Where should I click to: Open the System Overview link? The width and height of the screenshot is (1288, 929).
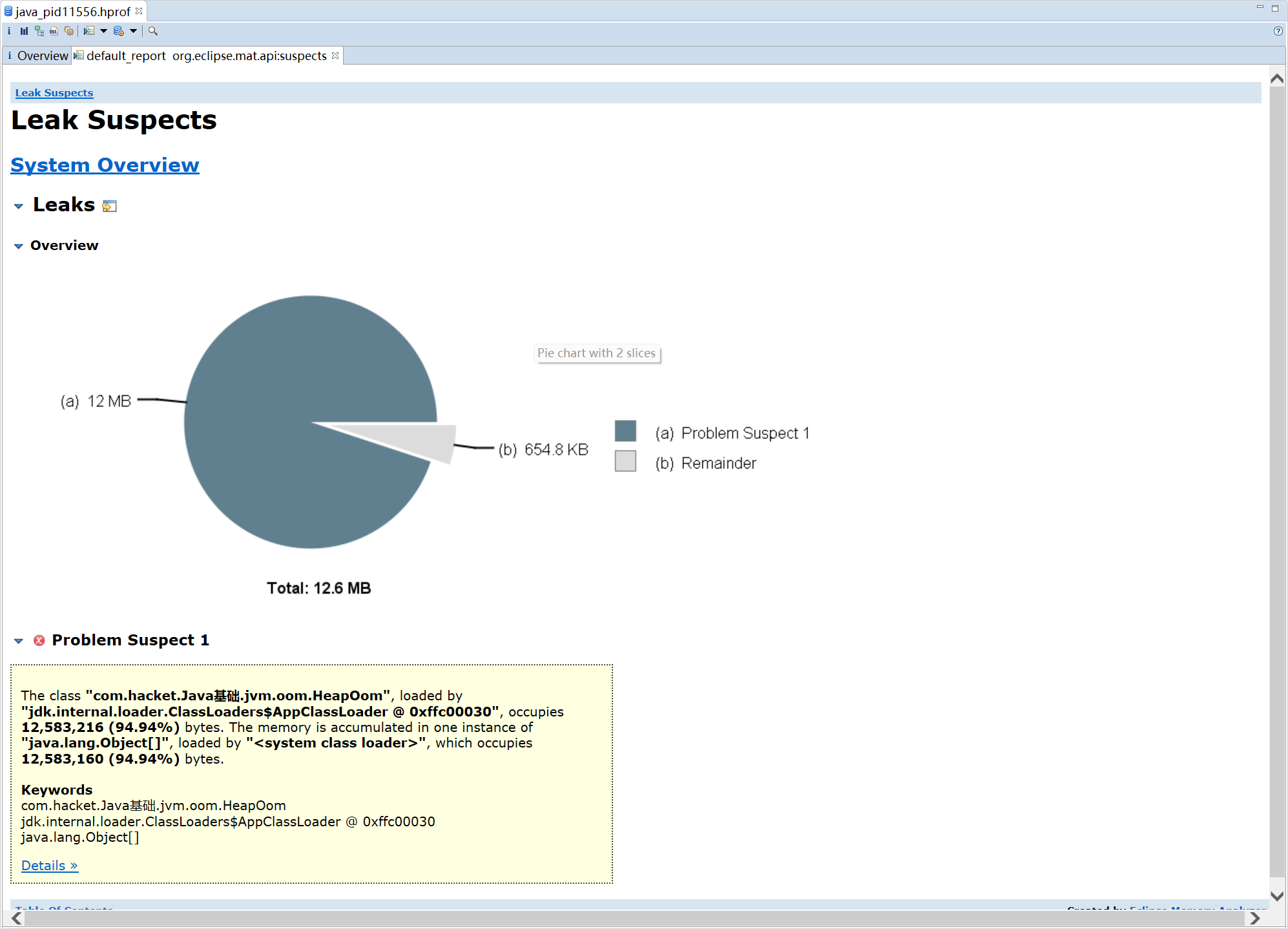click(x=105, y=165)
